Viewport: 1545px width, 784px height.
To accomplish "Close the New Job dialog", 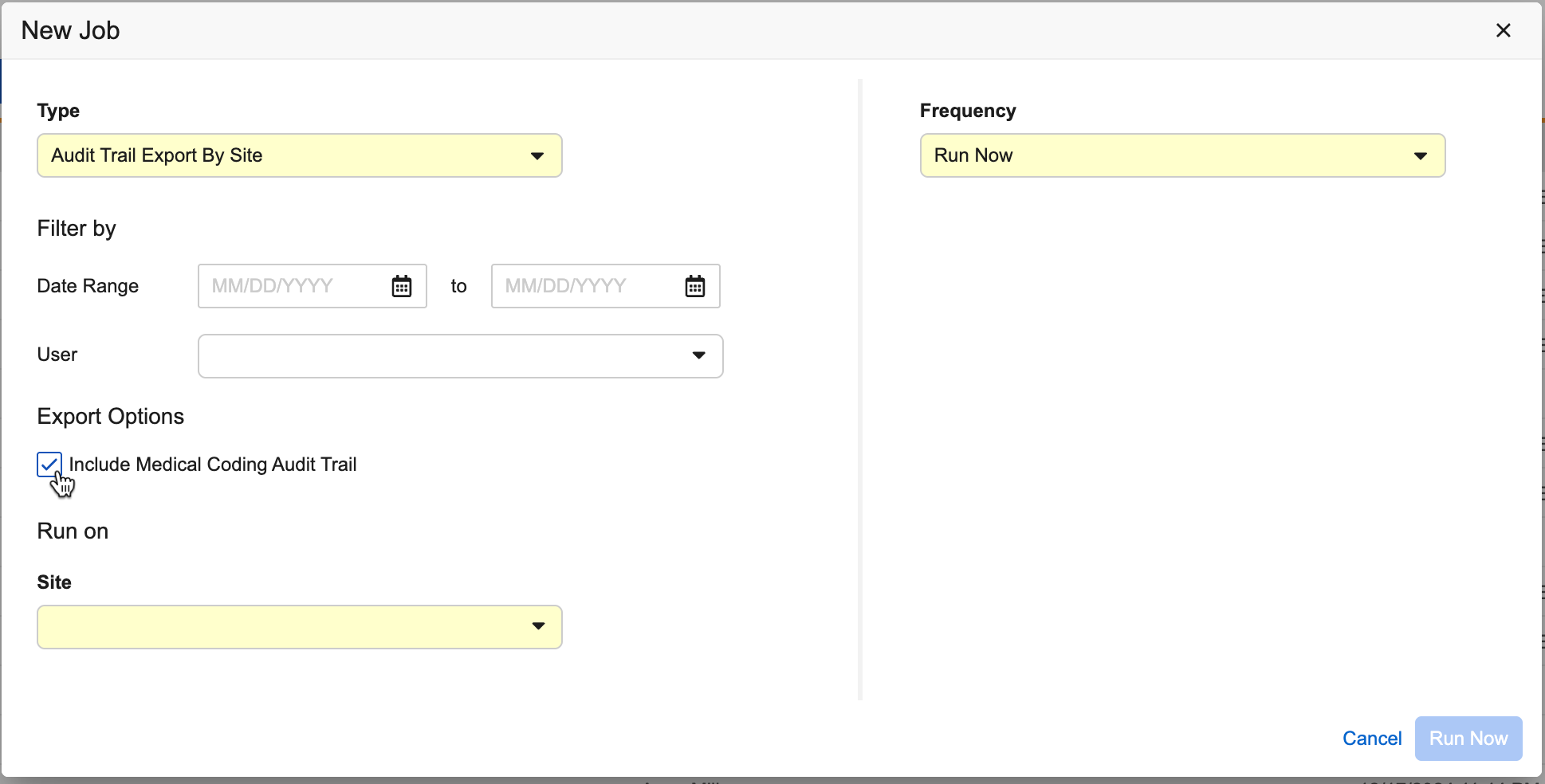I will 1503,30.
